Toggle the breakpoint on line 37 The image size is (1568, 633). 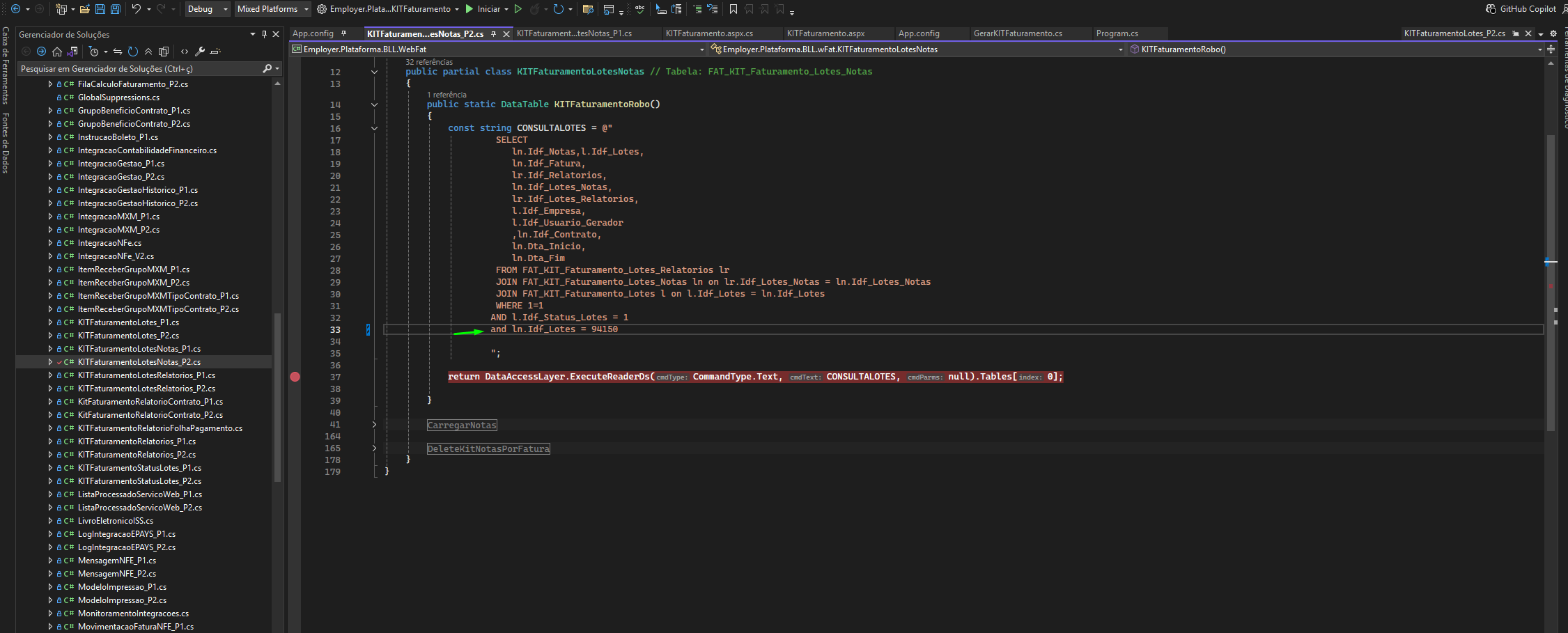click(x=295, y=377)
